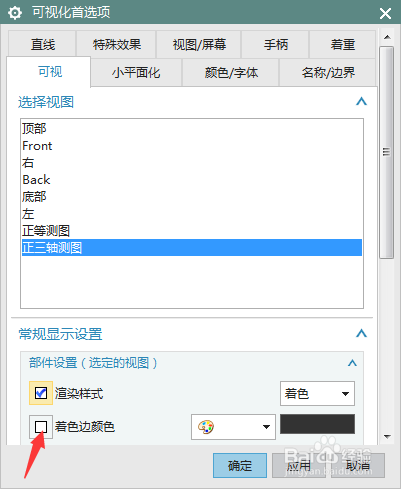Click the scrollbar up arrow
Screen dimensions: 401x489
(x=387, y=37)
